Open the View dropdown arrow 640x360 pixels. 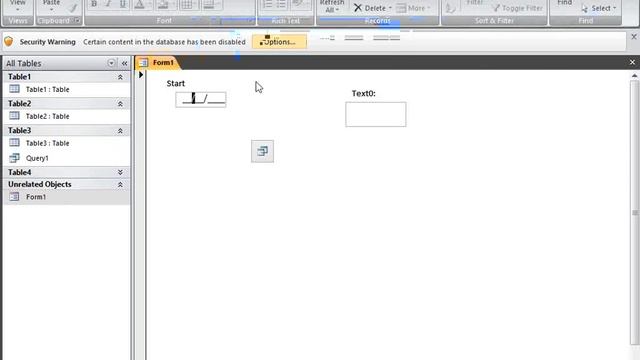tap(18, 9)
